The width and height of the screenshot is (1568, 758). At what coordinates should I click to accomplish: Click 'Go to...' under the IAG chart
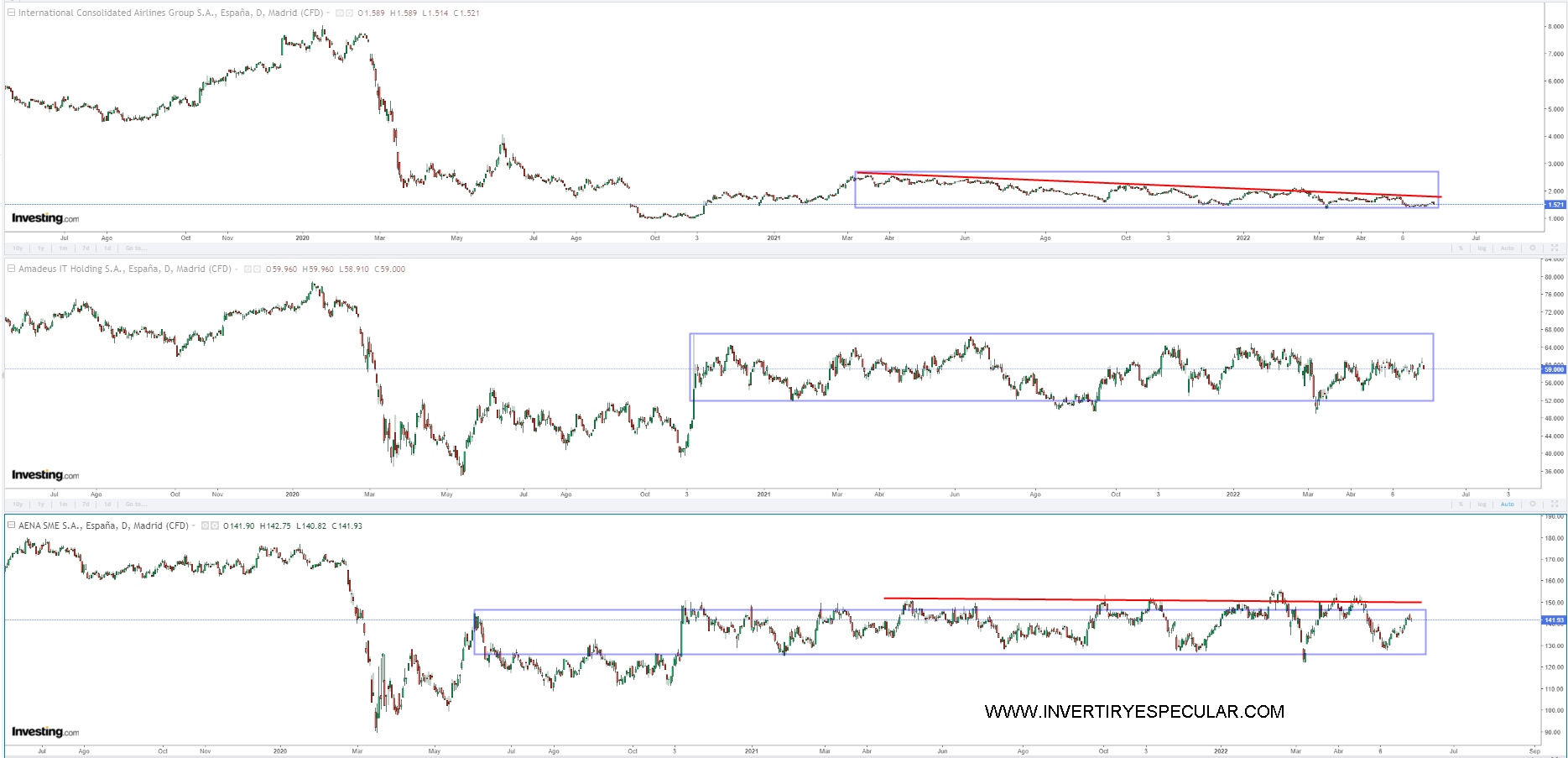click(135, 248)
